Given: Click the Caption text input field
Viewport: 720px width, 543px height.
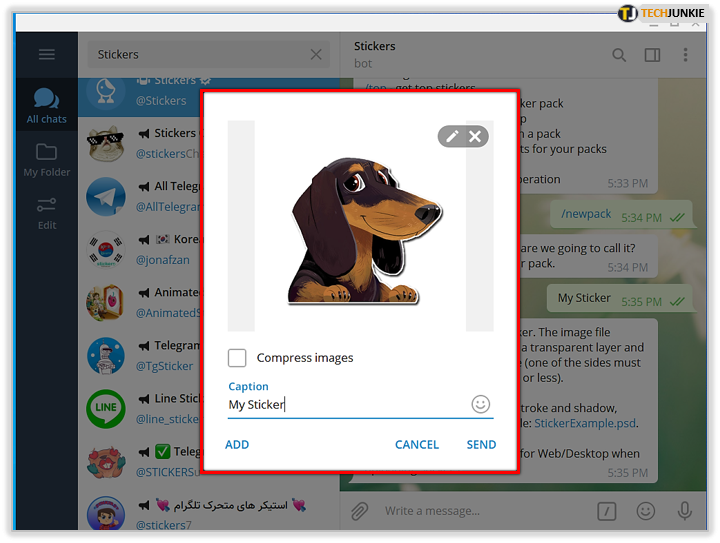Looking at the screenshot, I should pyautogui.click(x=348, y=404).
